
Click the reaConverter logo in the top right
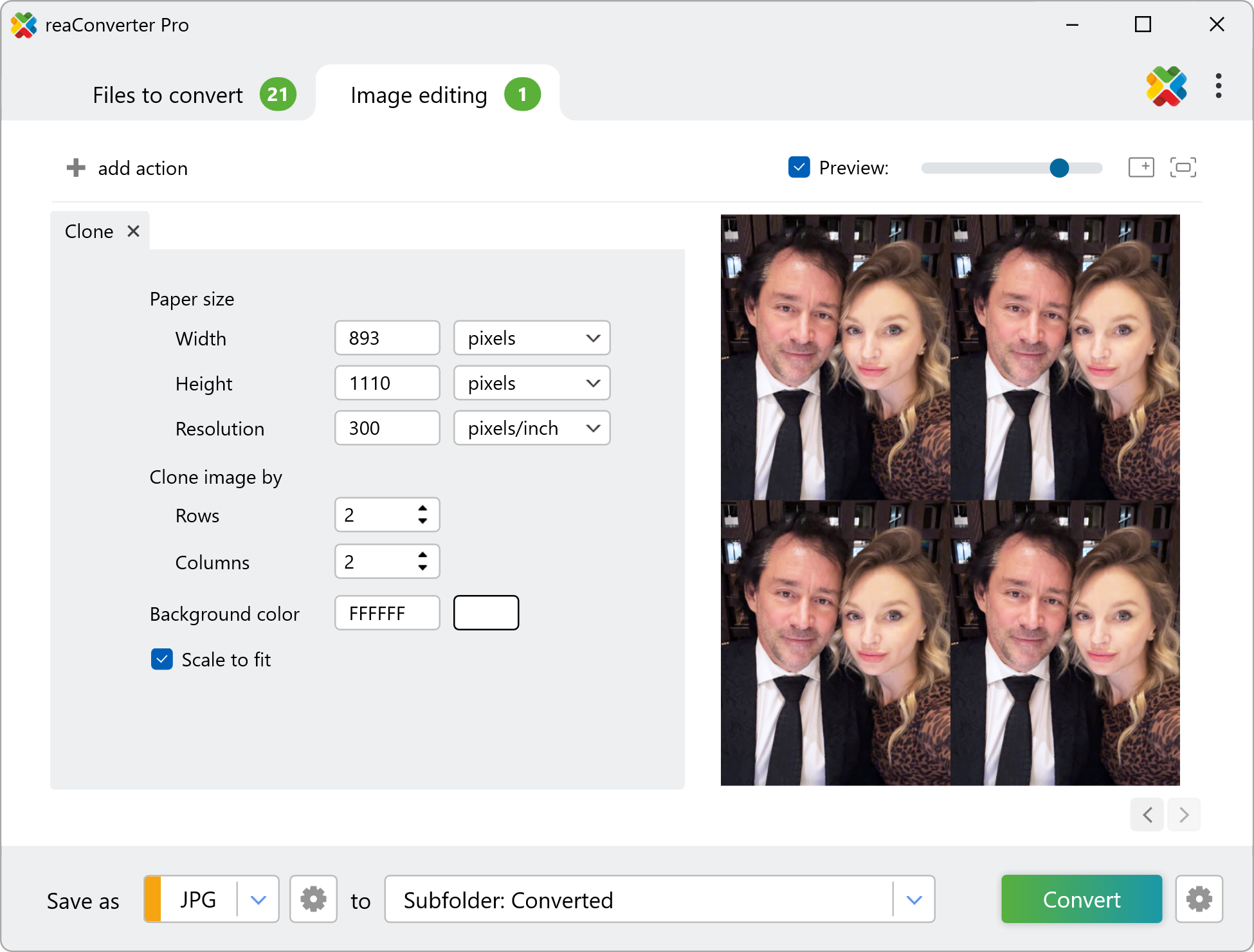[1166, 86]
